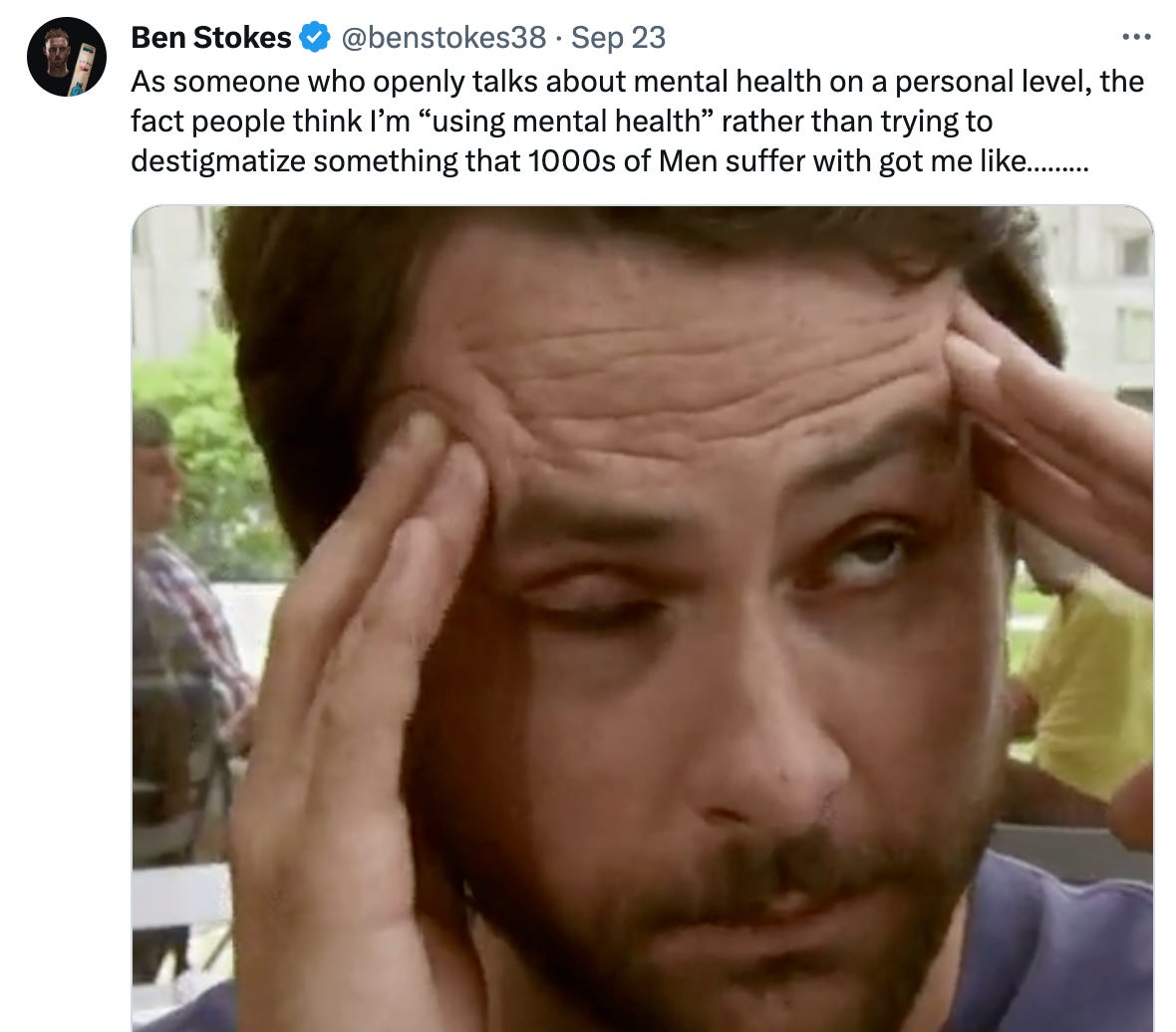Click the tweet's first line about mental health

click(x=638, y=81)
